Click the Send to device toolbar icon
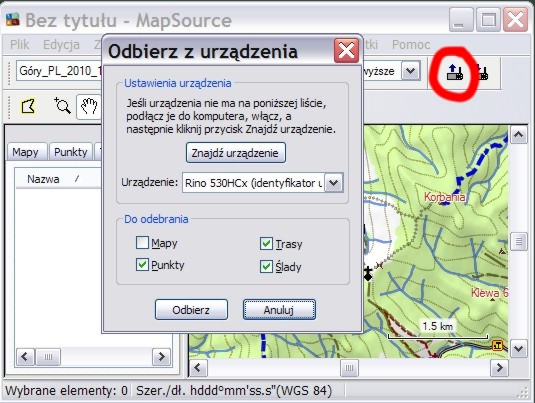Image resolution: width=535 pixels, height=403 pixels. (482, 72)
